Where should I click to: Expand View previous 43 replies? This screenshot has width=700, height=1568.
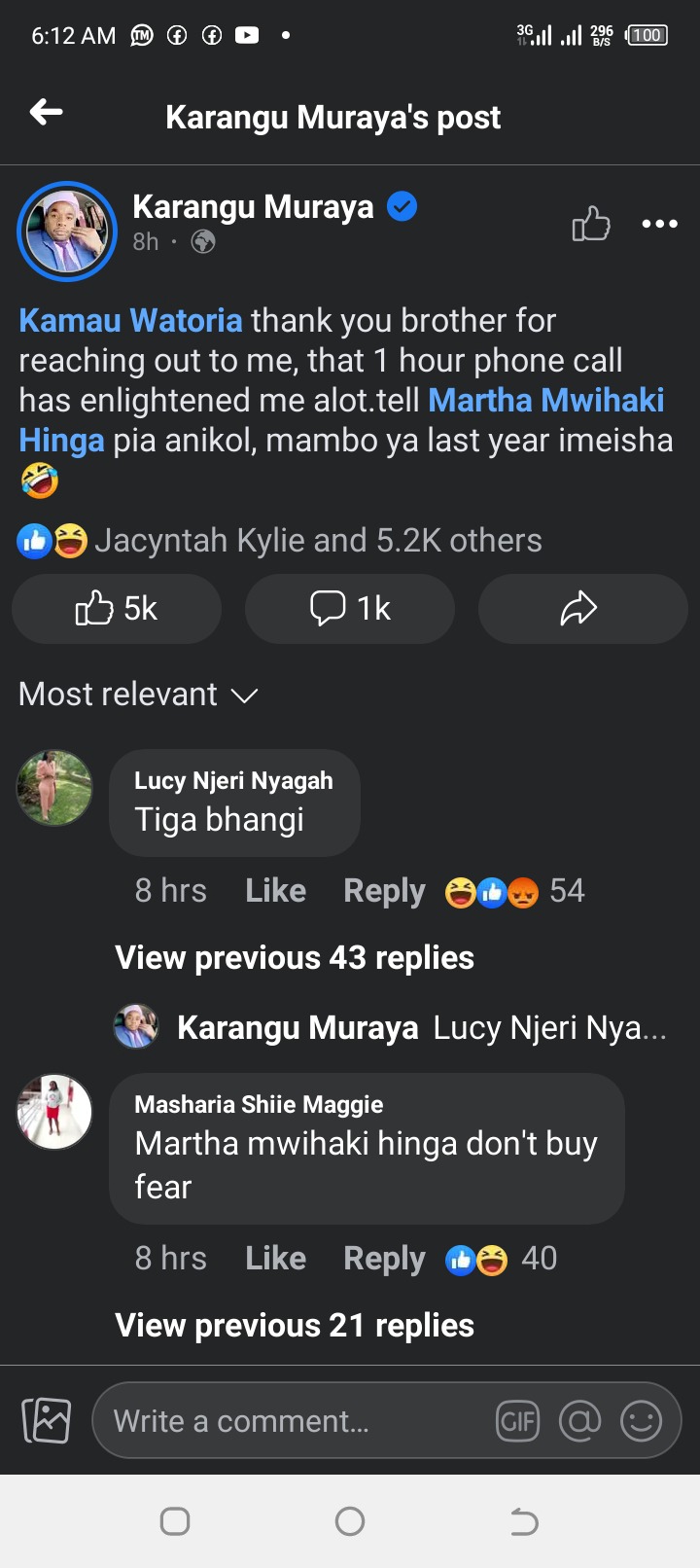295,958
